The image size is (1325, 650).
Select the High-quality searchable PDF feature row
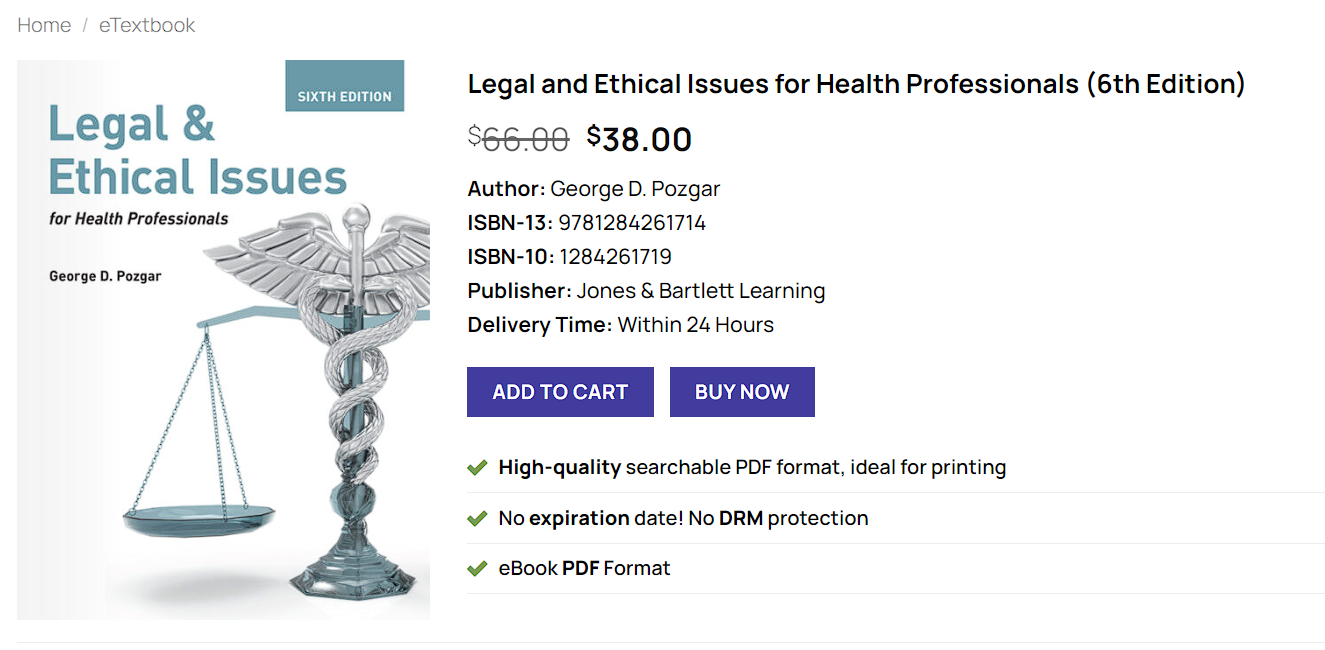(752, 467)
